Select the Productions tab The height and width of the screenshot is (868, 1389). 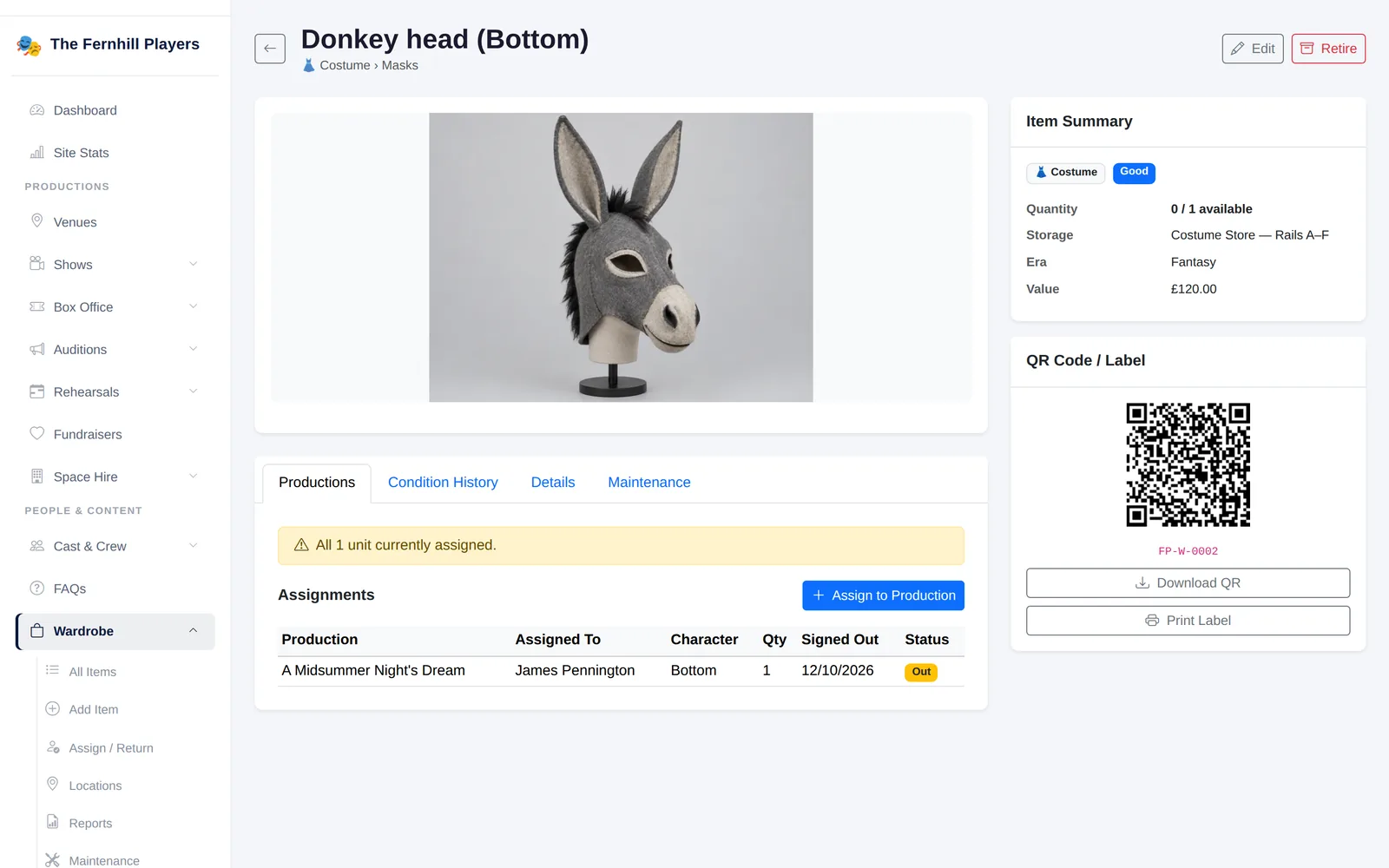coord(317,483)
